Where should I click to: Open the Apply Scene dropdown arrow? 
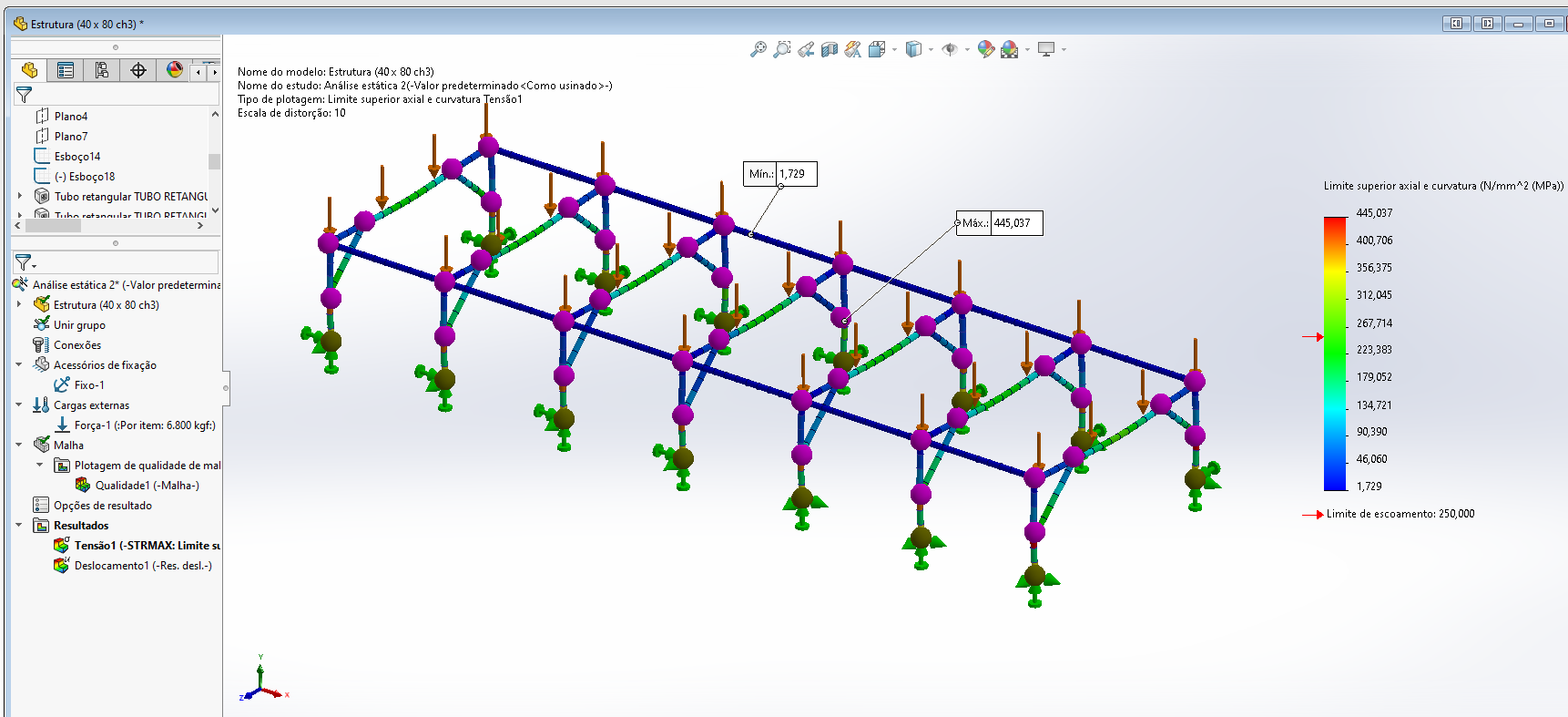pyautogui.click(x=1027, y=49)
